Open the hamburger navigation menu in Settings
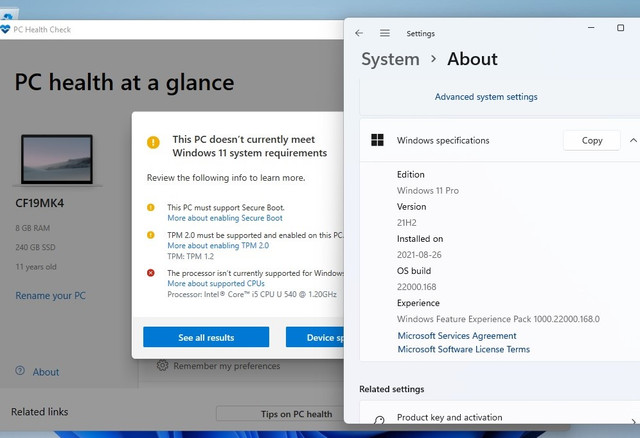The height and width of the screenshot is (438, 640). (x=384, y=33)
